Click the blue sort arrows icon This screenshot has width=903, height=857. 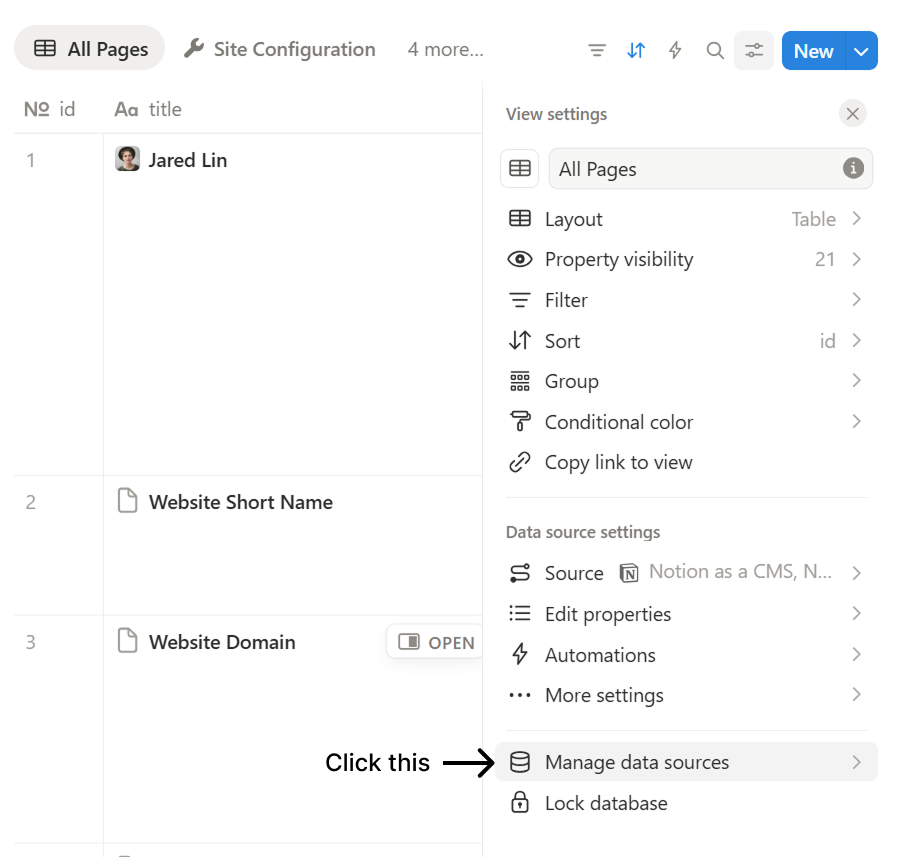636,50
